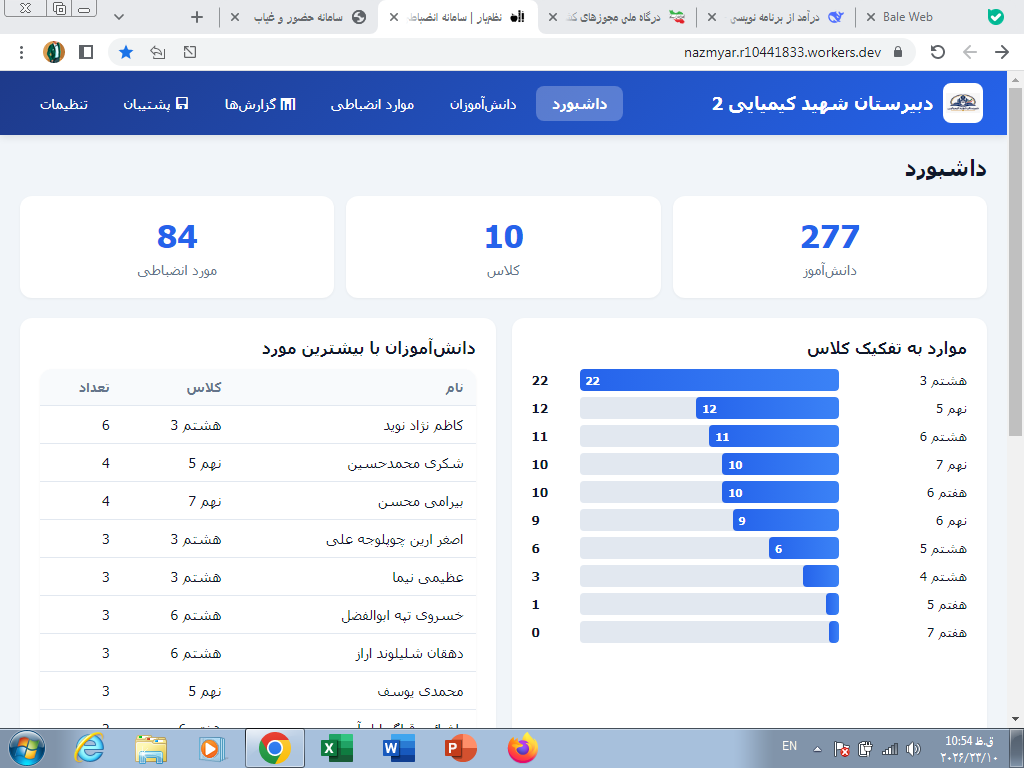Select the 'عظیمی نیما' student name

pyautogui.click(x=428, y=577)
